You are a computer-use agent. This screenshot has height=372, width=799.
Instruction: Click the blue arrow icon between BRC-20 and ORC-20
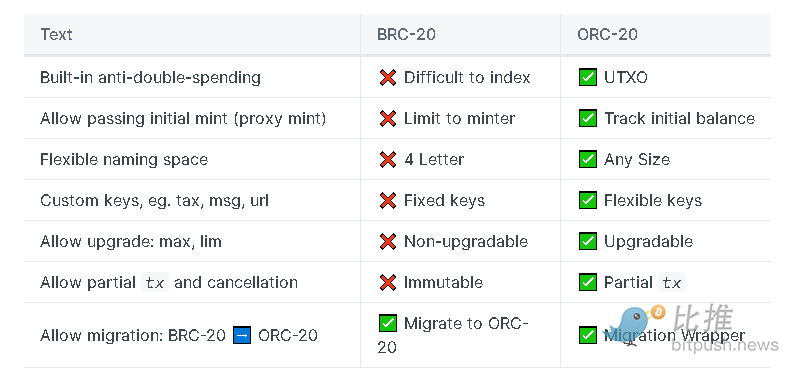point(242,335)
